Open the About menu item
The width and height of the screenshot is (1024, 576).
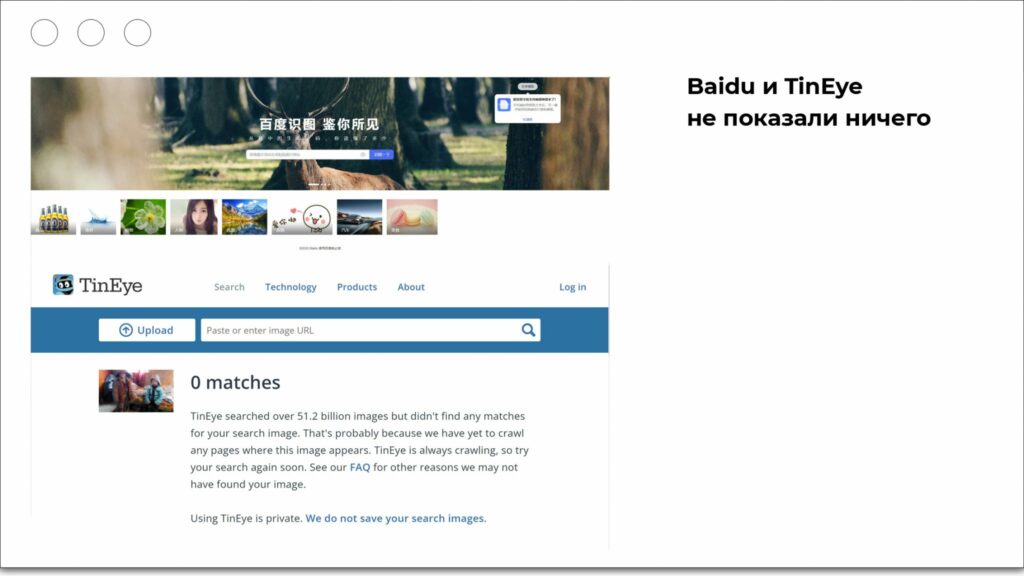click(411, 287)
